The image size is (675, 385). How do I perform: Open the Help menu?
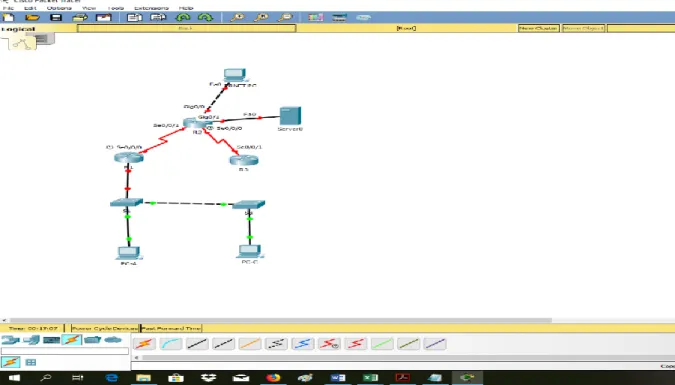(186, 8)
